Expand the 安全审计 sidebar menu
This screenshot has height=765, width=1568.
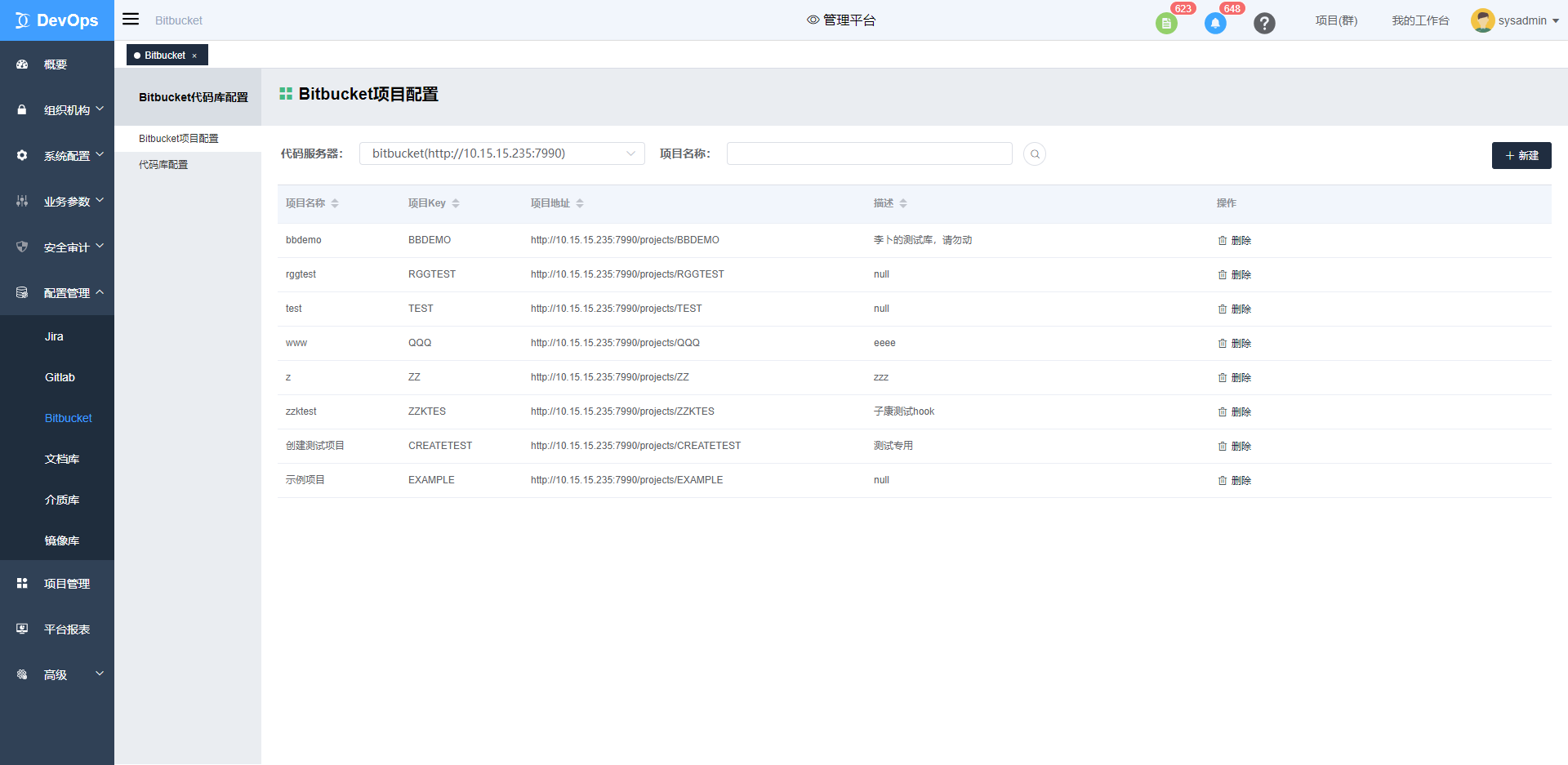click(x=57, y=247)
